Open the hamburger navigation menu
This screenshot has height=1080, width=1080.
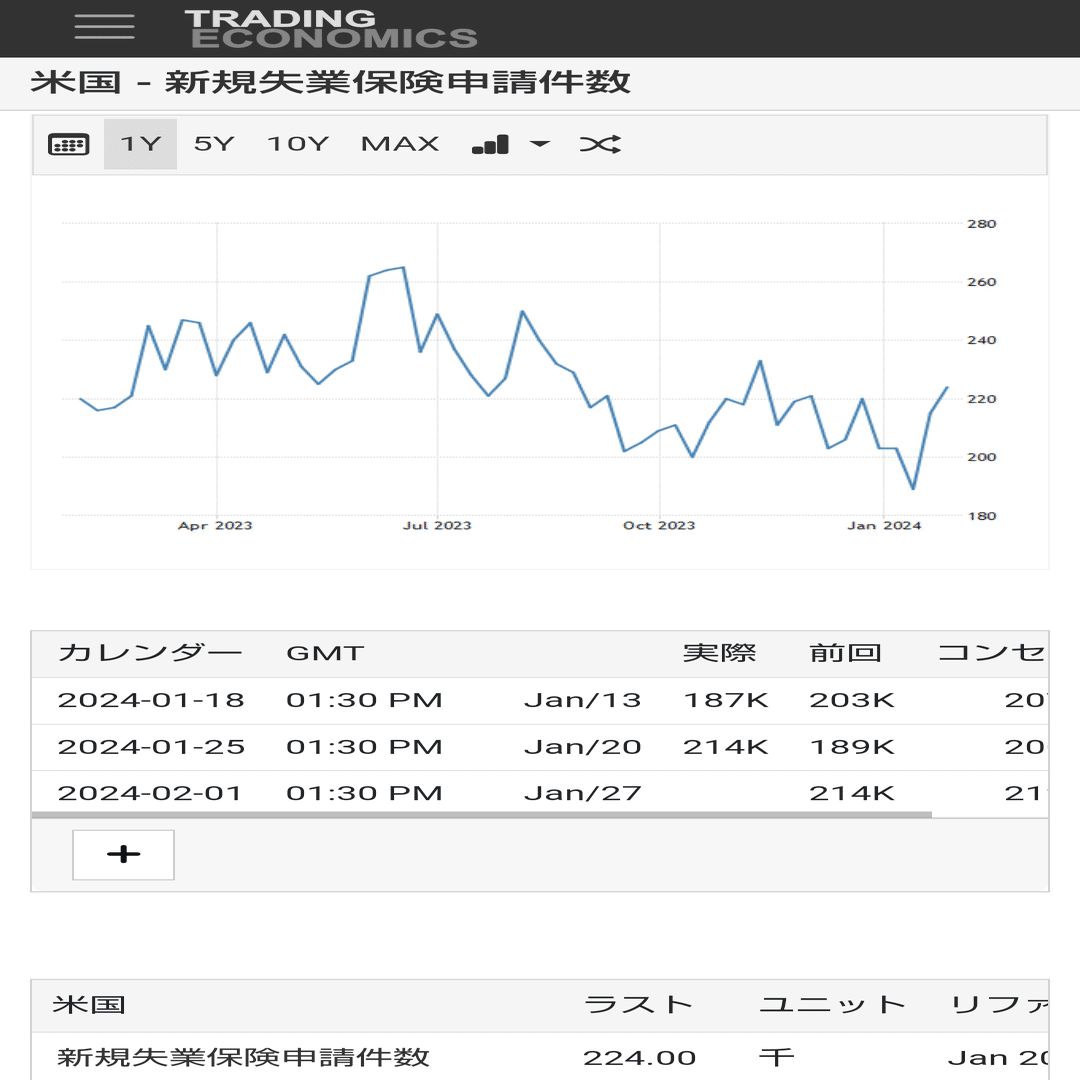click(104, 27)
